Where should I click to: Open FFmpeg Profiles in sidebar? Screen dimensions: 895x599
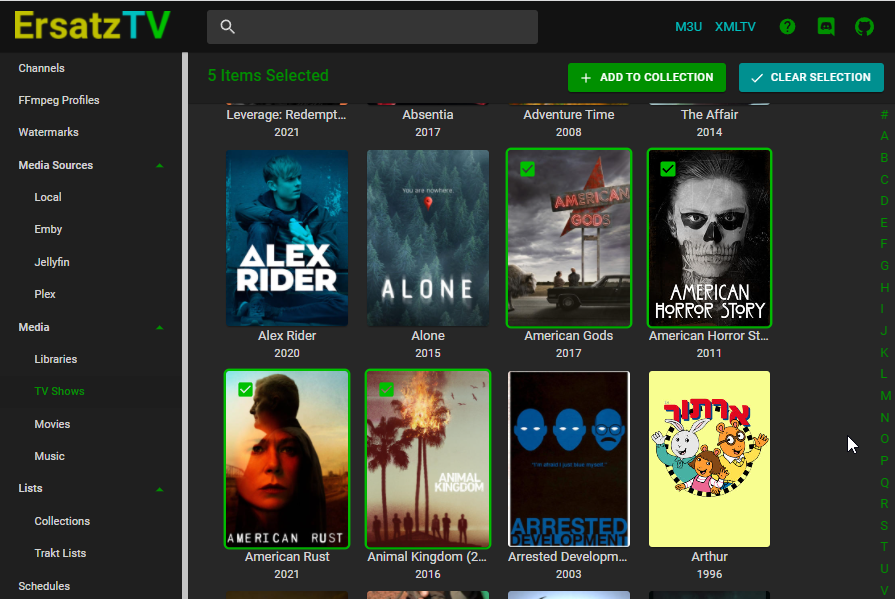coord(59,100)
